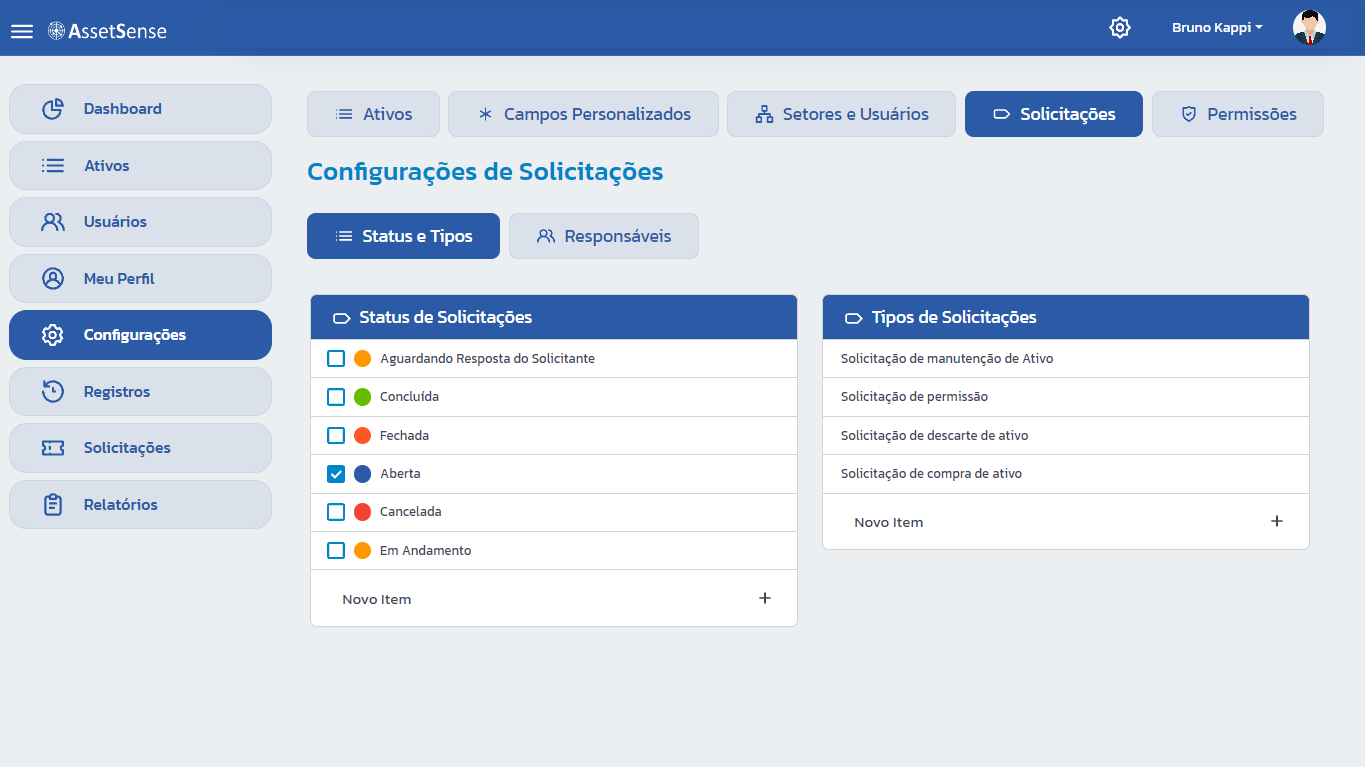Click the Solicitações ticket icon in sidebar
This screenshot has height=767, width=1365.
(x=53, y=448)
